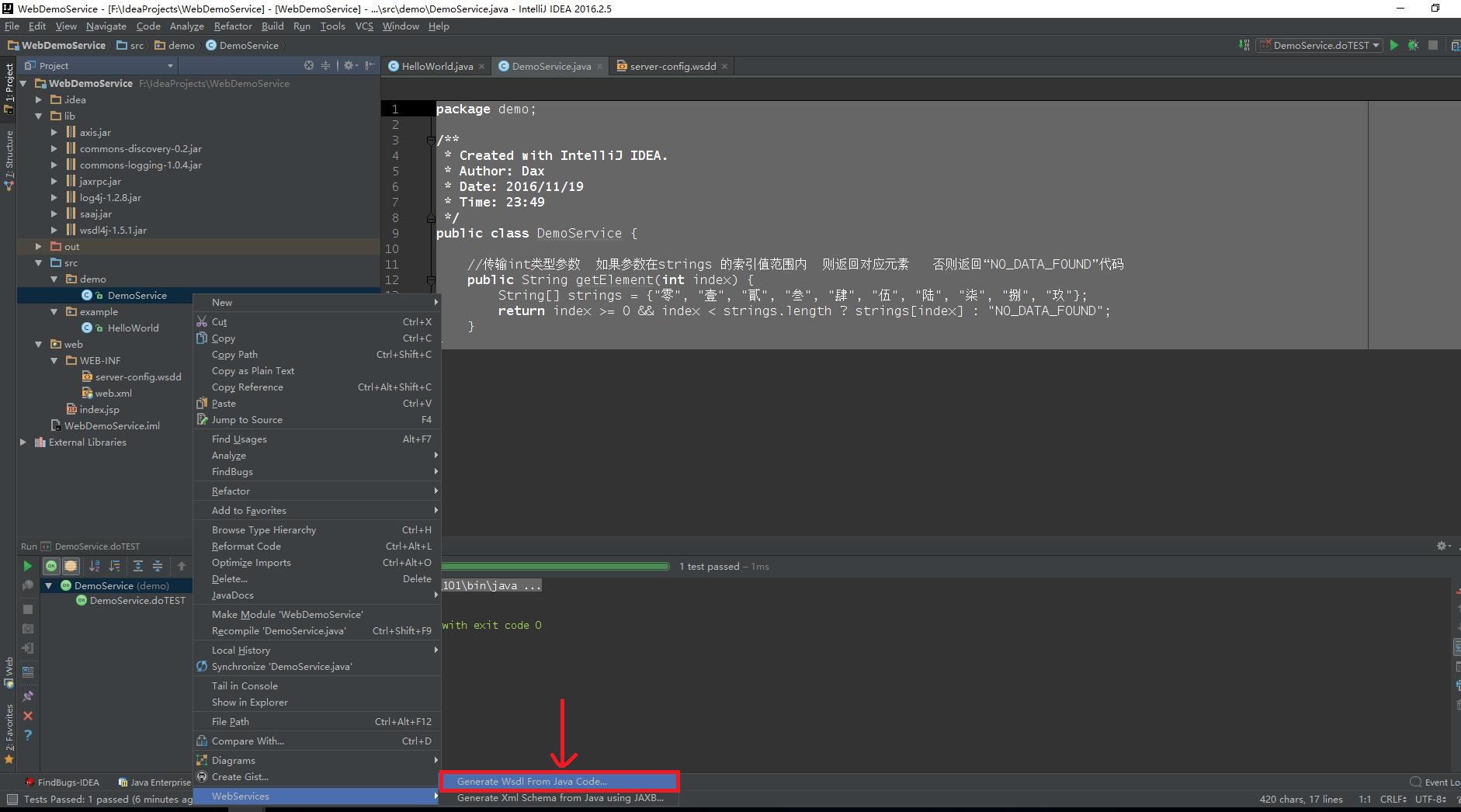Expand the axis.jar library node
The width and height of the screenshot is (1461, 812).
(54, 132)
